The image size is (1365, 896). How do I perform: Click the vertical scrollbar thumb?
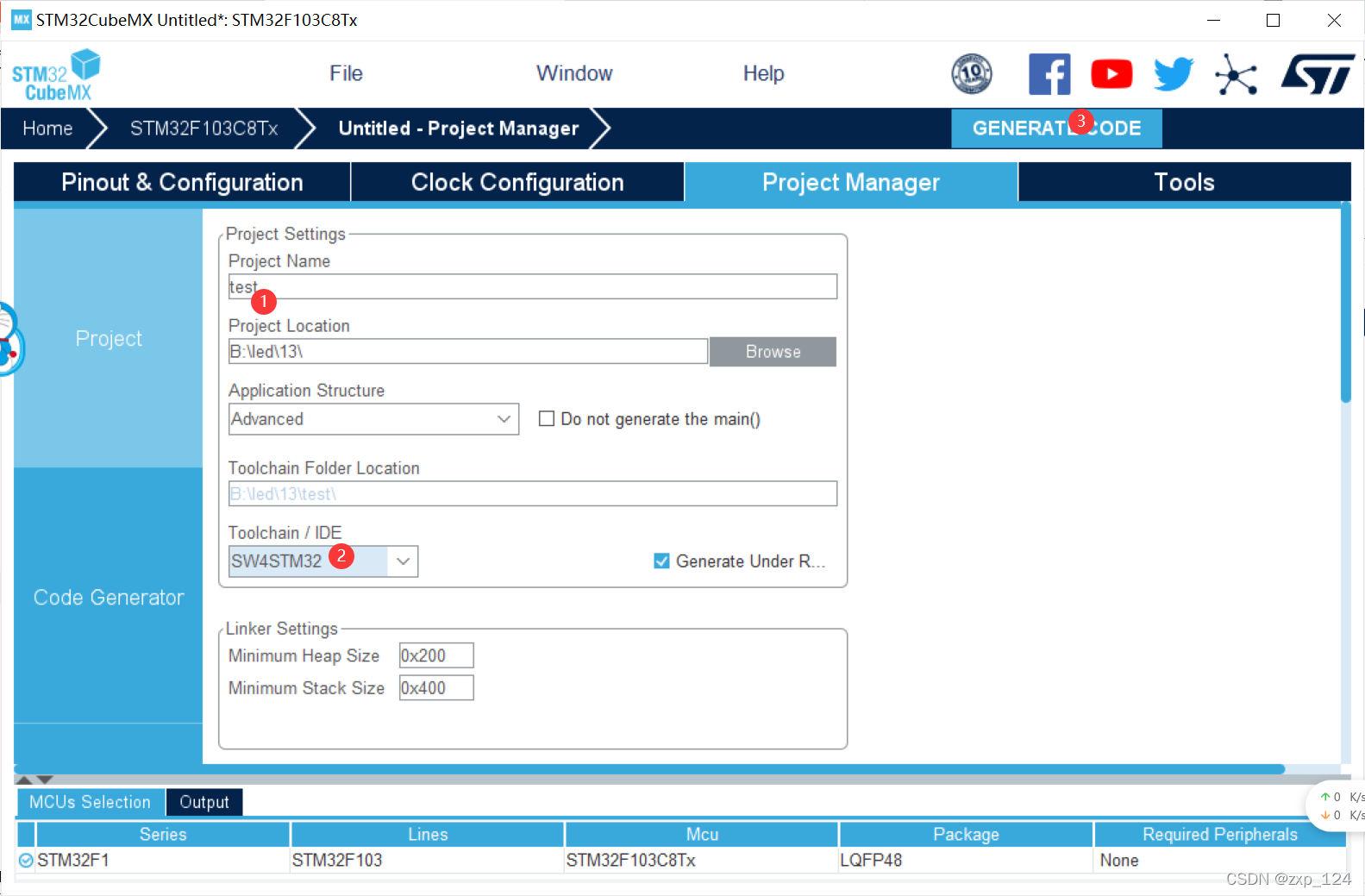pyautogui.click(x=1346, y=302)
